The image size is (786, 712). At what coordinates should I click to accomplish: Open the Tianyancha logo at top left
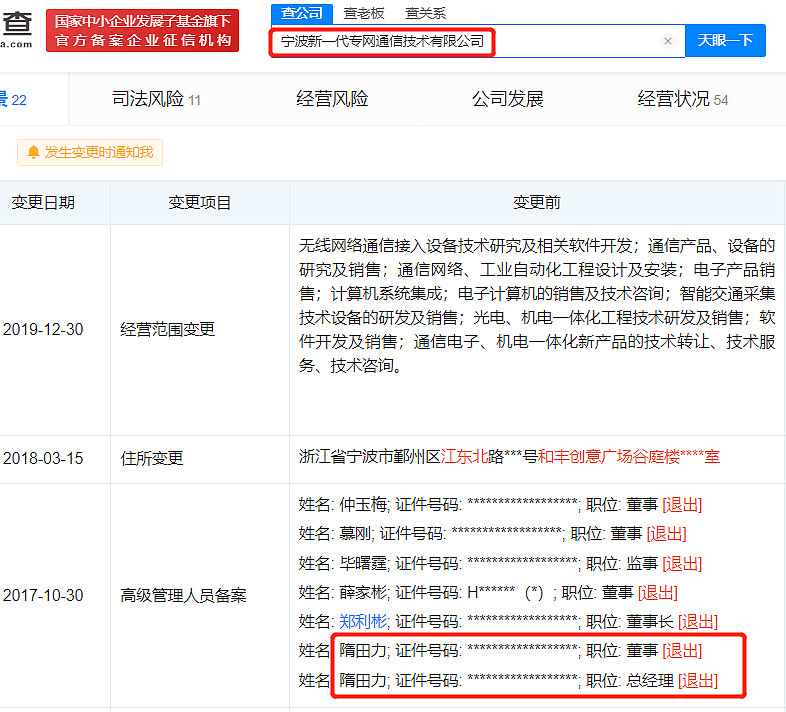pos(17,30)
